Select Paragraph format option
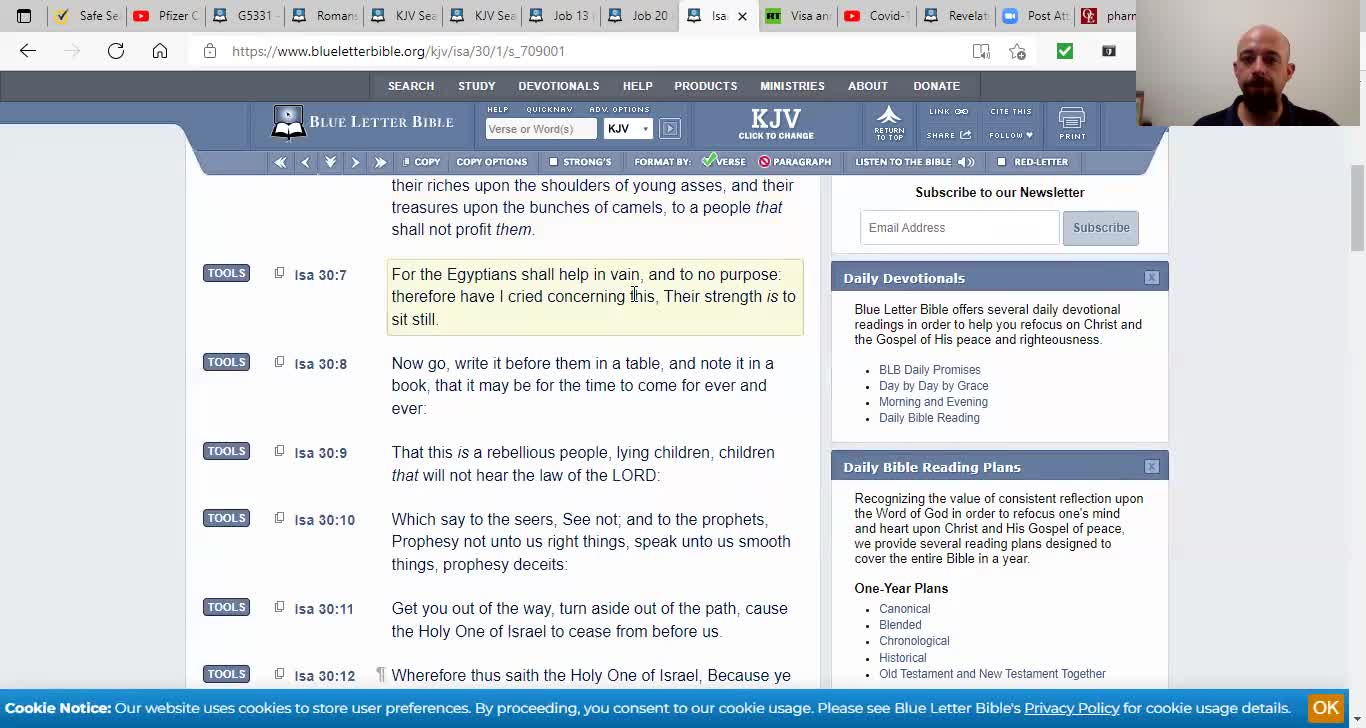 coord(794,162)
